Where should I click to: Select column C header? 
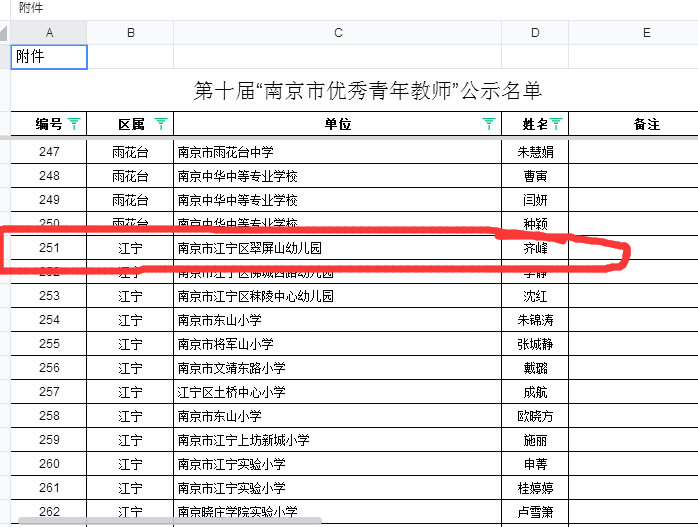(338, 33)
